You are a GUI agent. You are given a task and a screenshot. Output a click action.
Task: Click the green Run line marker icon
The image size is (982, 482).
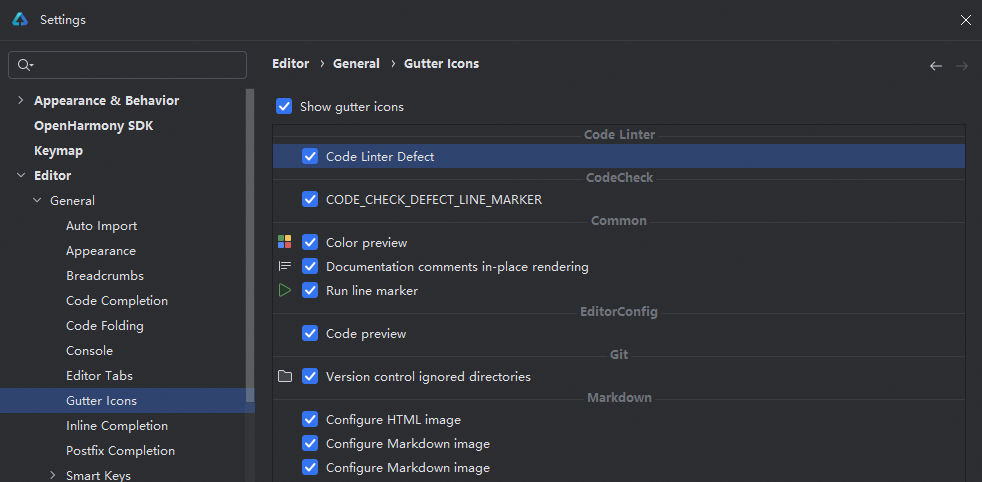pos(285,291)
